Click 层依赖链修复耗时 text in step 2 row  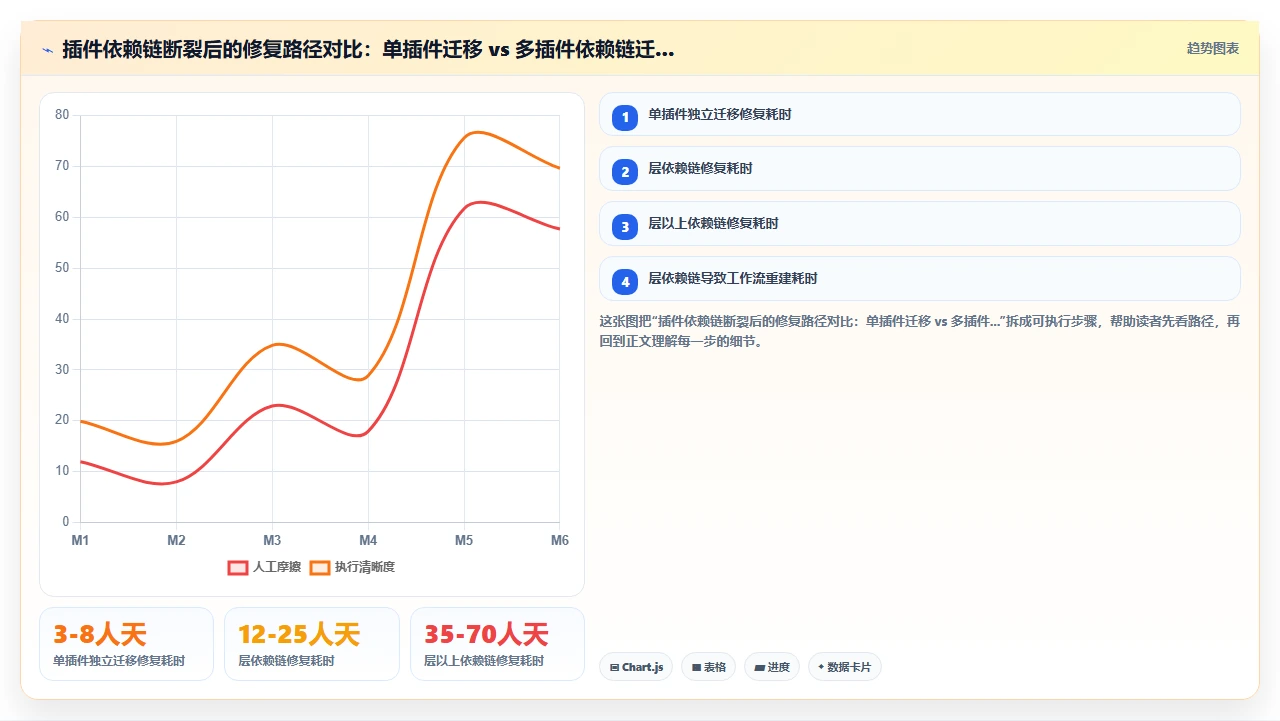pyautogui.click(x=700, y=169)
